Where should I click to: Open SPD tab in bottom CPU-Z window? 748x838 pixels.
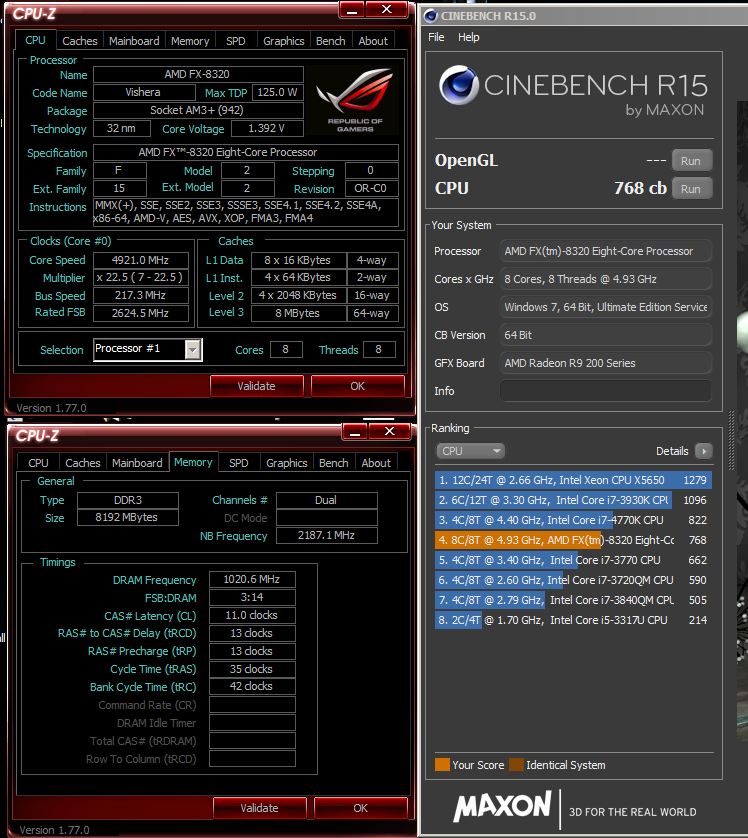tap(238, 463)
